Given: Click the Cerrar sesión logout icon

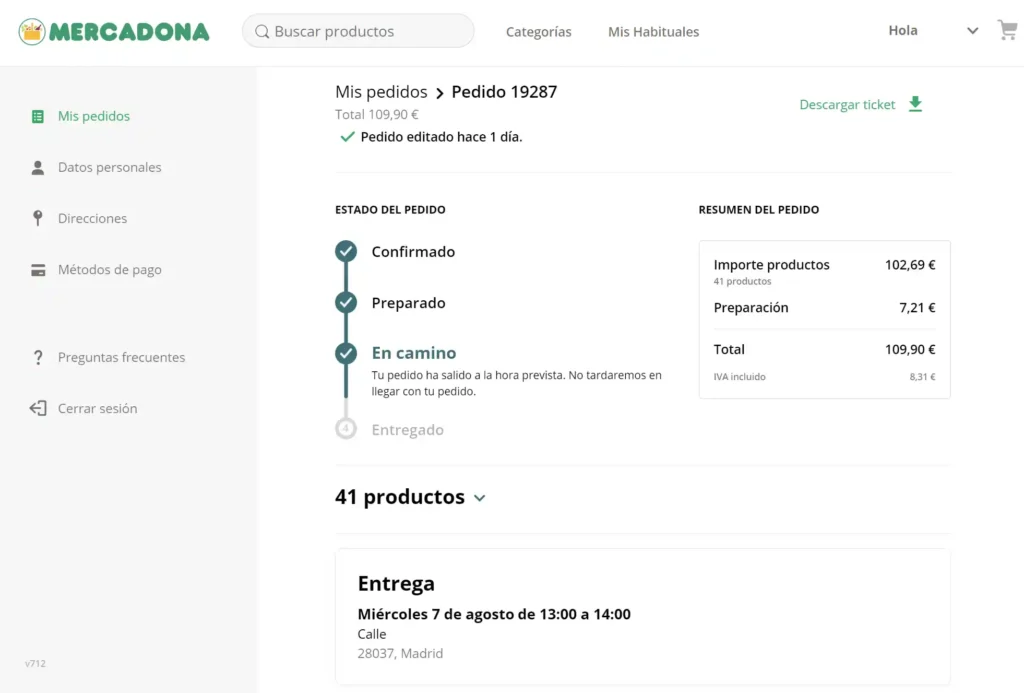Looking at the screenshot, I should click(x=38, y=408).
